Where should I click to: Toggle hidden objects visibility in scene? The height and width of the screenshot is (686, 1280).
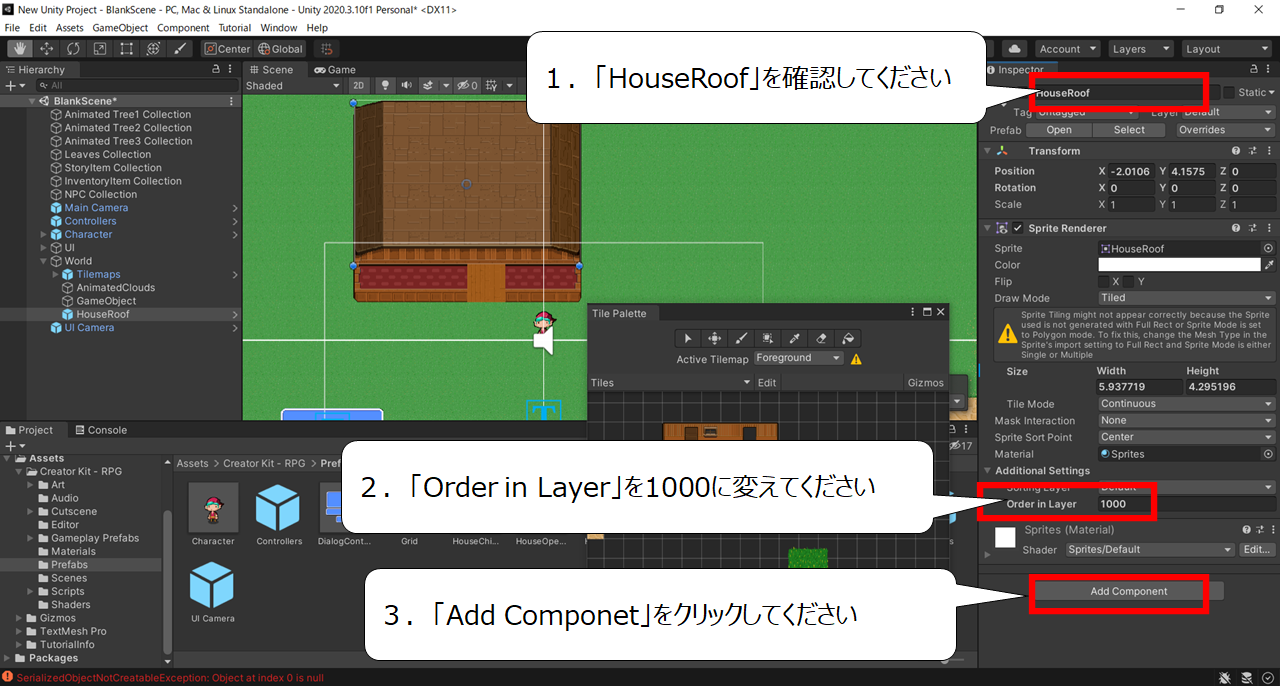[x=465, y=86]
